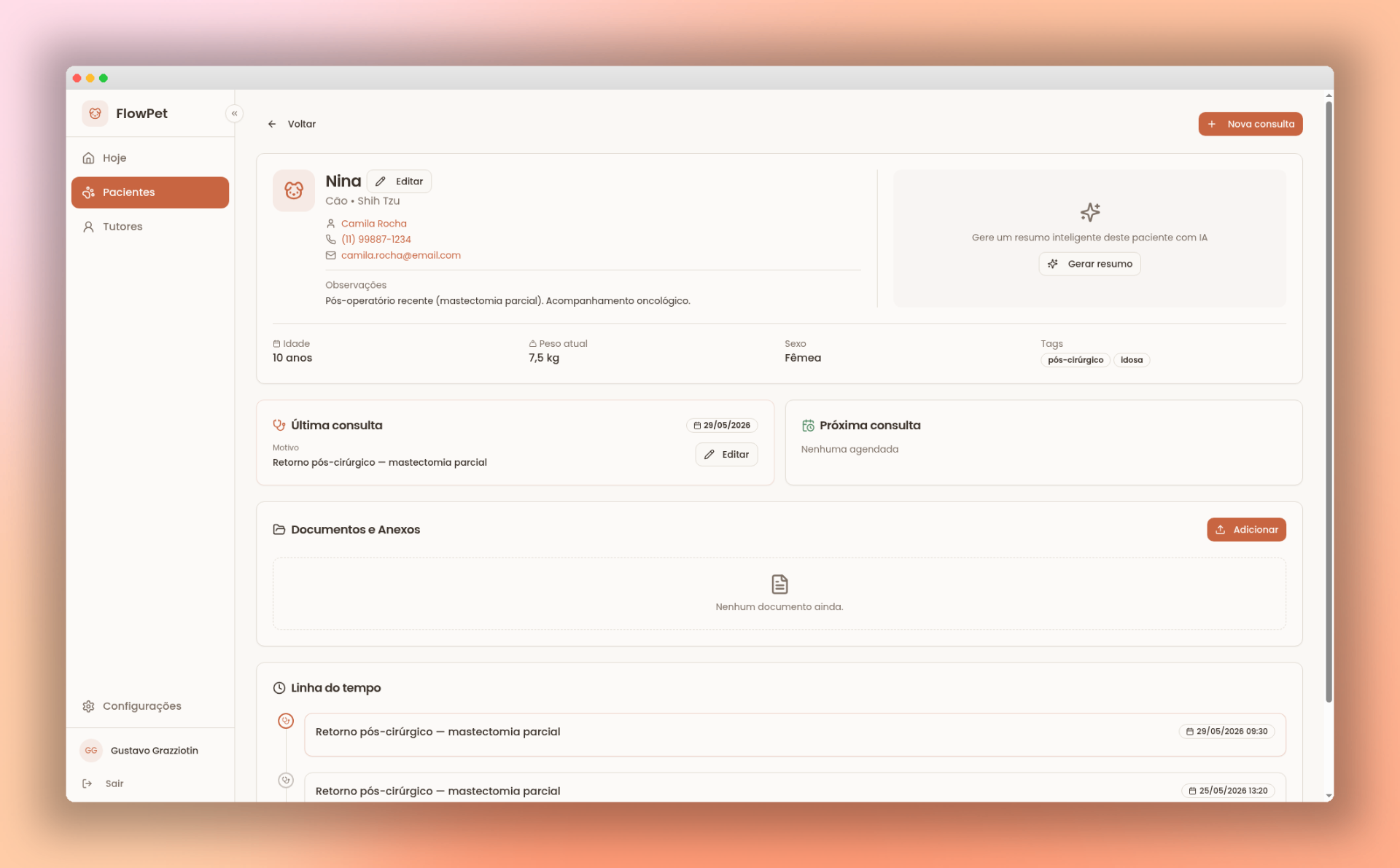Click the pós-cirúrgico tag

point(1076,360)
